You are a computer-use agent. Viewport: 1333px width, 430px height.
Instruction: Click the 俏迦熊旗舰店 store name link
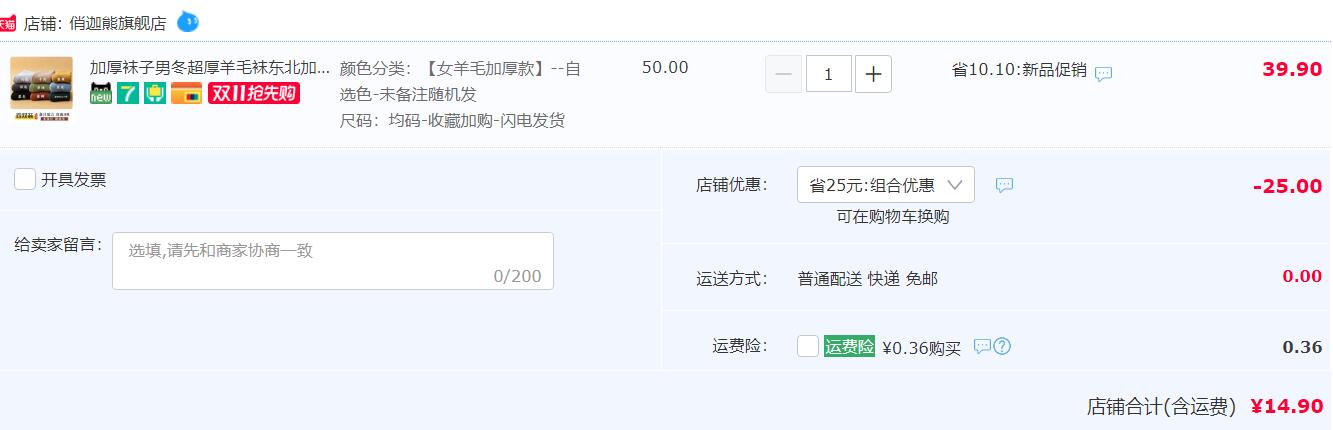pyautogui.click(x=118, y=23)
